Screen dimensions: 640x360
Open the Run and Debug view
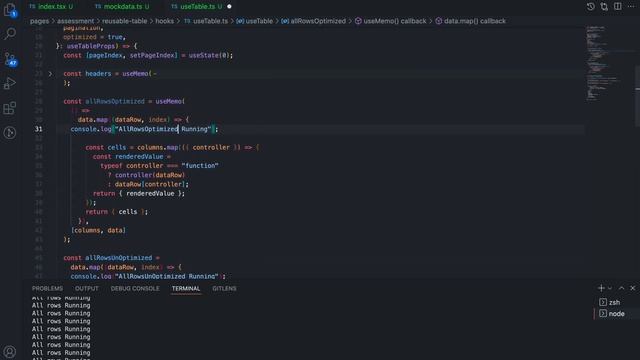(x=10, y=83)
